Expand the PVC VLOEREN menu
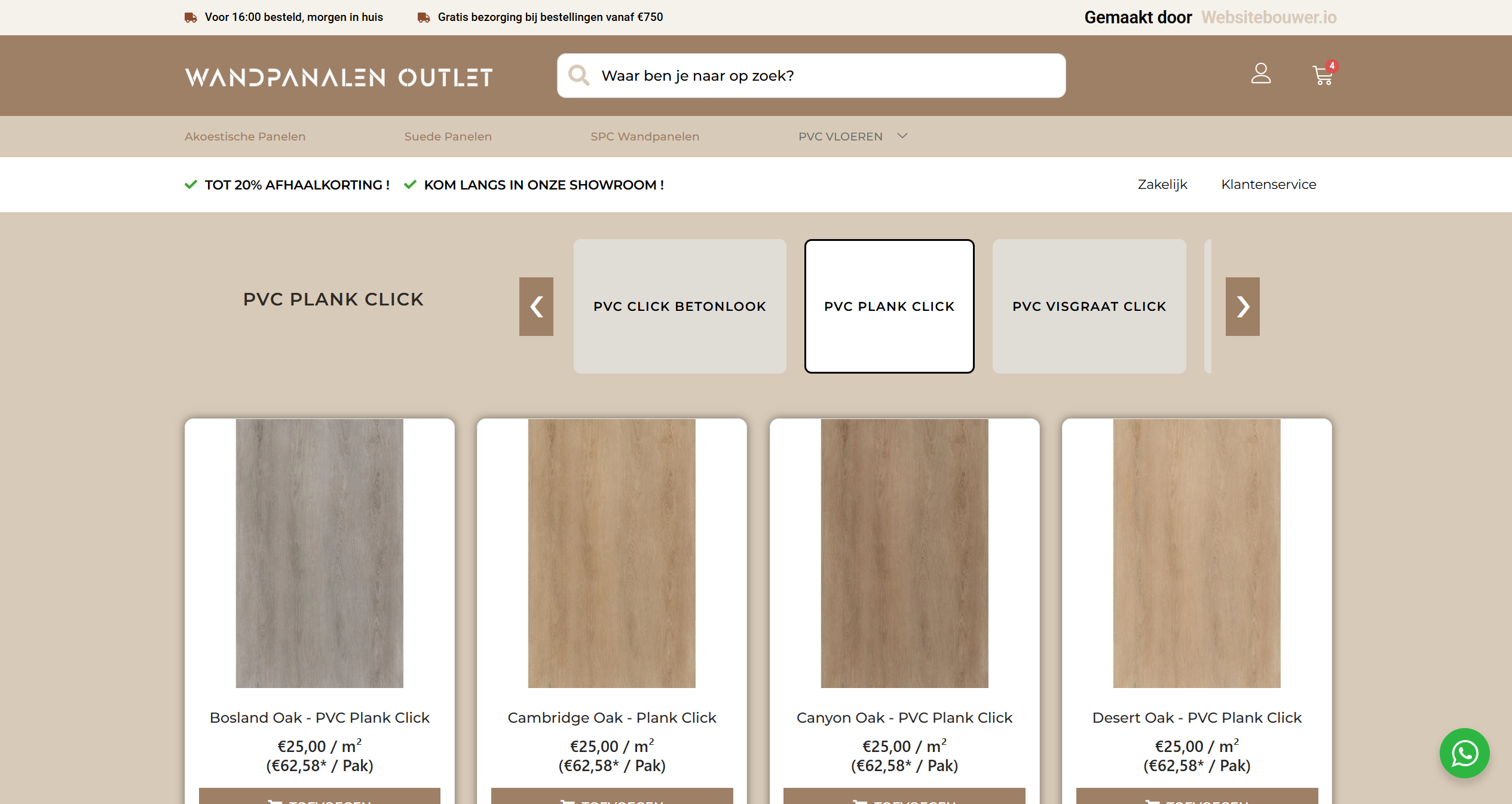 853,136
